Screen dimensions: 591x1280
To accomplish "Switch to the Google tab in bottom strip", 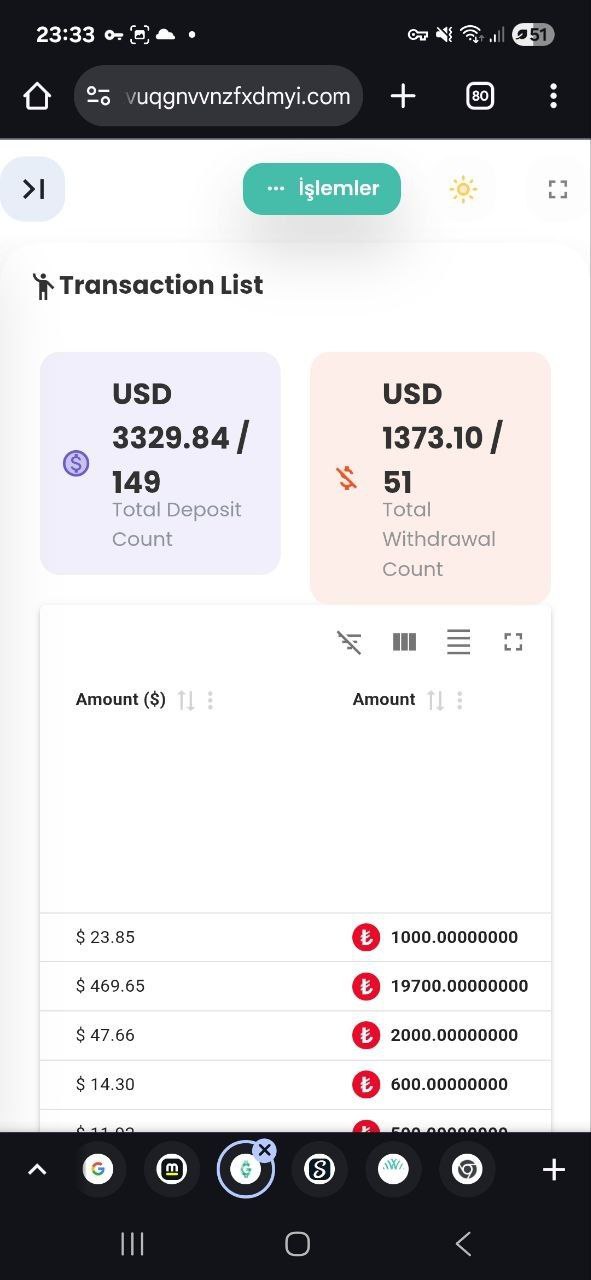I will point(98,1169).
